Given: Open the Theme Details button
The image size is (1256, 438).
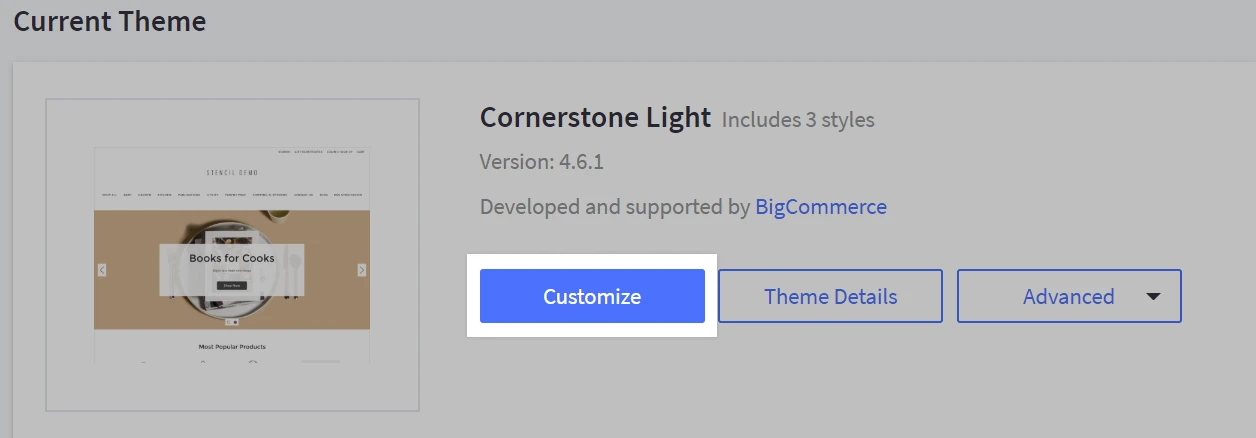Looking at the screenshot, I should [x=830, y=296].
